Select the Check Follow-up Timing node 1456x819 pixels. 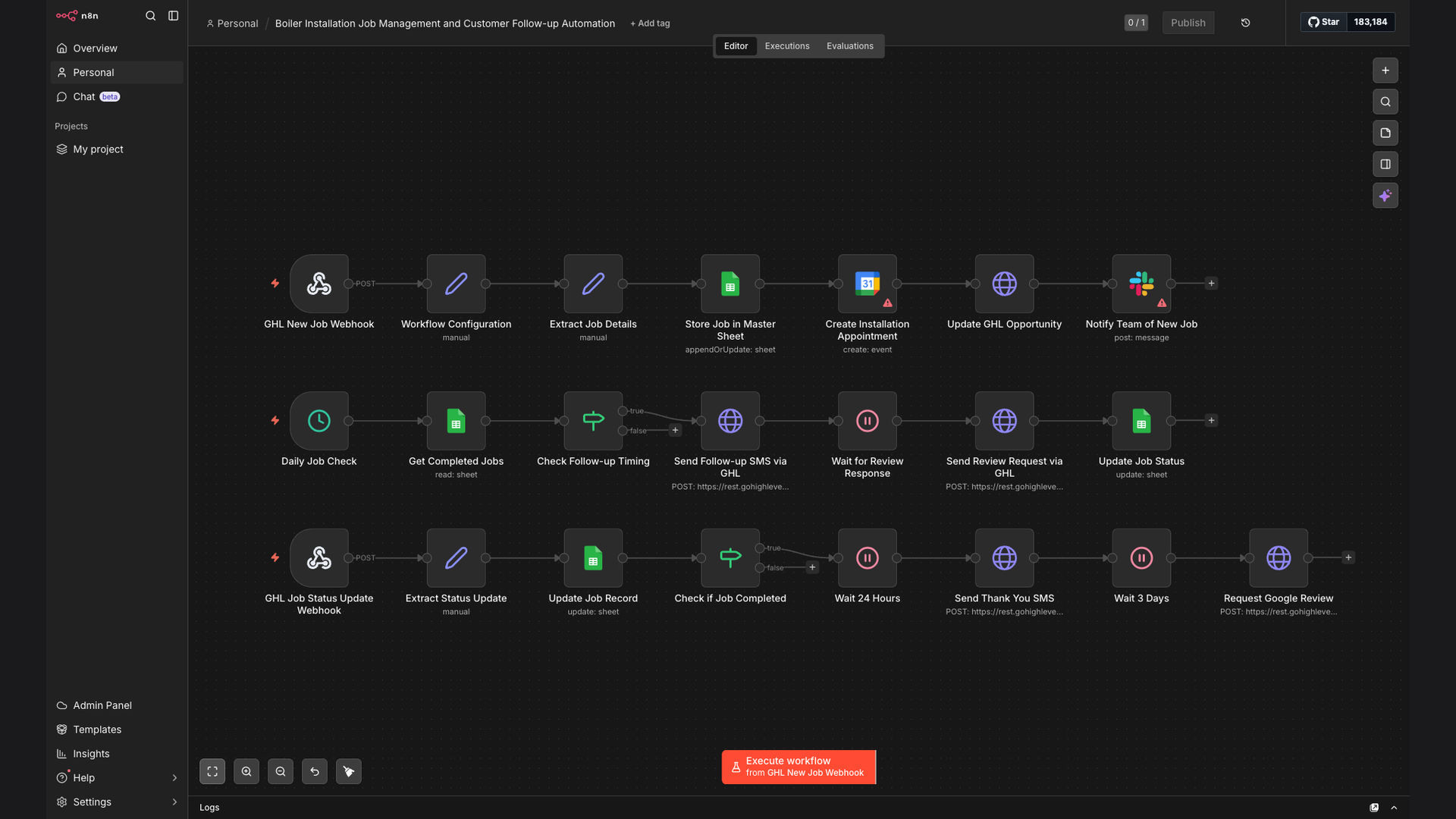point(593,421)
